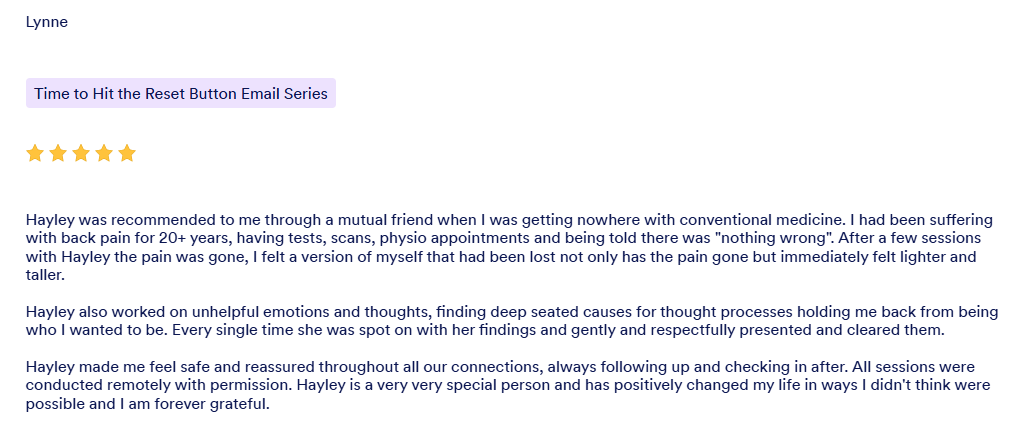Click the first star in the rating
This screenshot has height=428, width=1021.
click(x=35, y=153)
